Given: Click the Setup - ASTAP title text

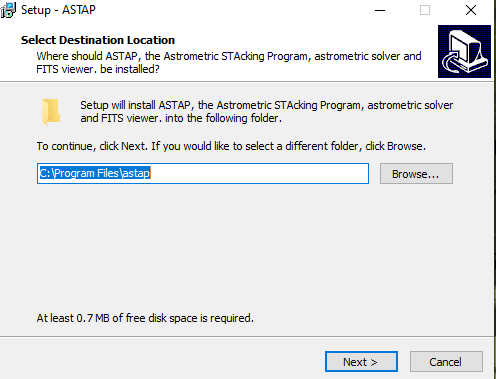Looking at the screenshot, I should click(58, 10).
